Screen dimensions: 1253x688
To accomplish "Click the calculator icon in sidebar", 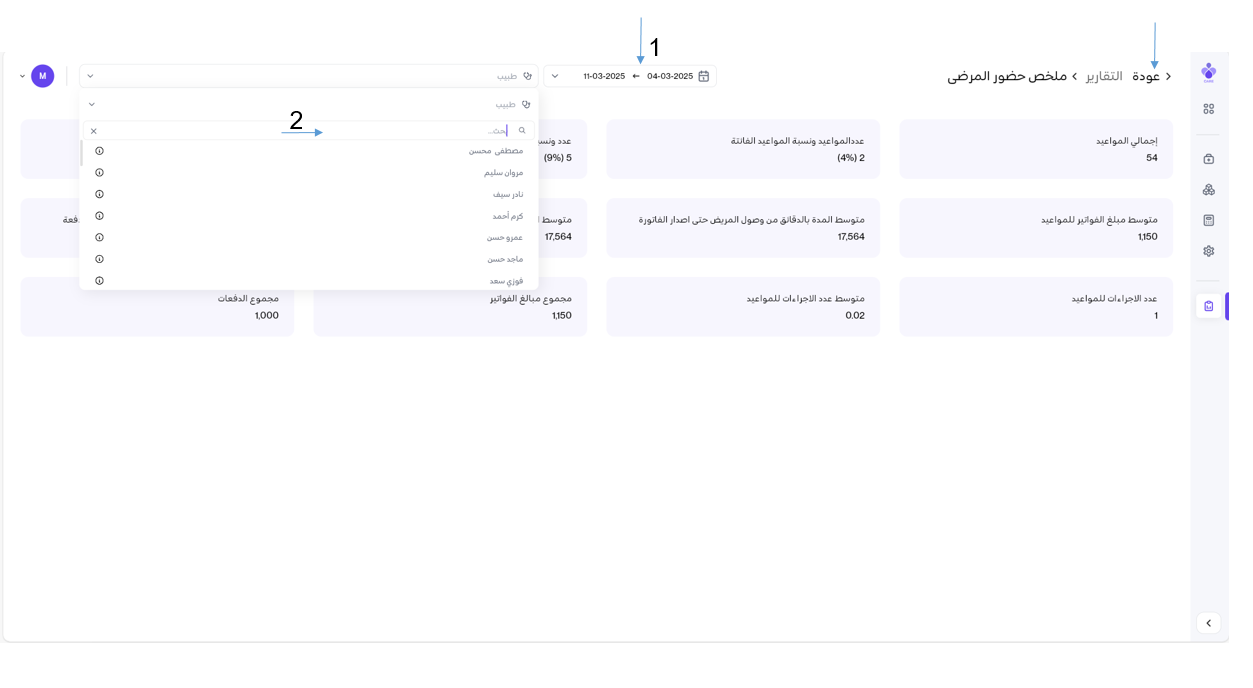I will [1208, 220].
